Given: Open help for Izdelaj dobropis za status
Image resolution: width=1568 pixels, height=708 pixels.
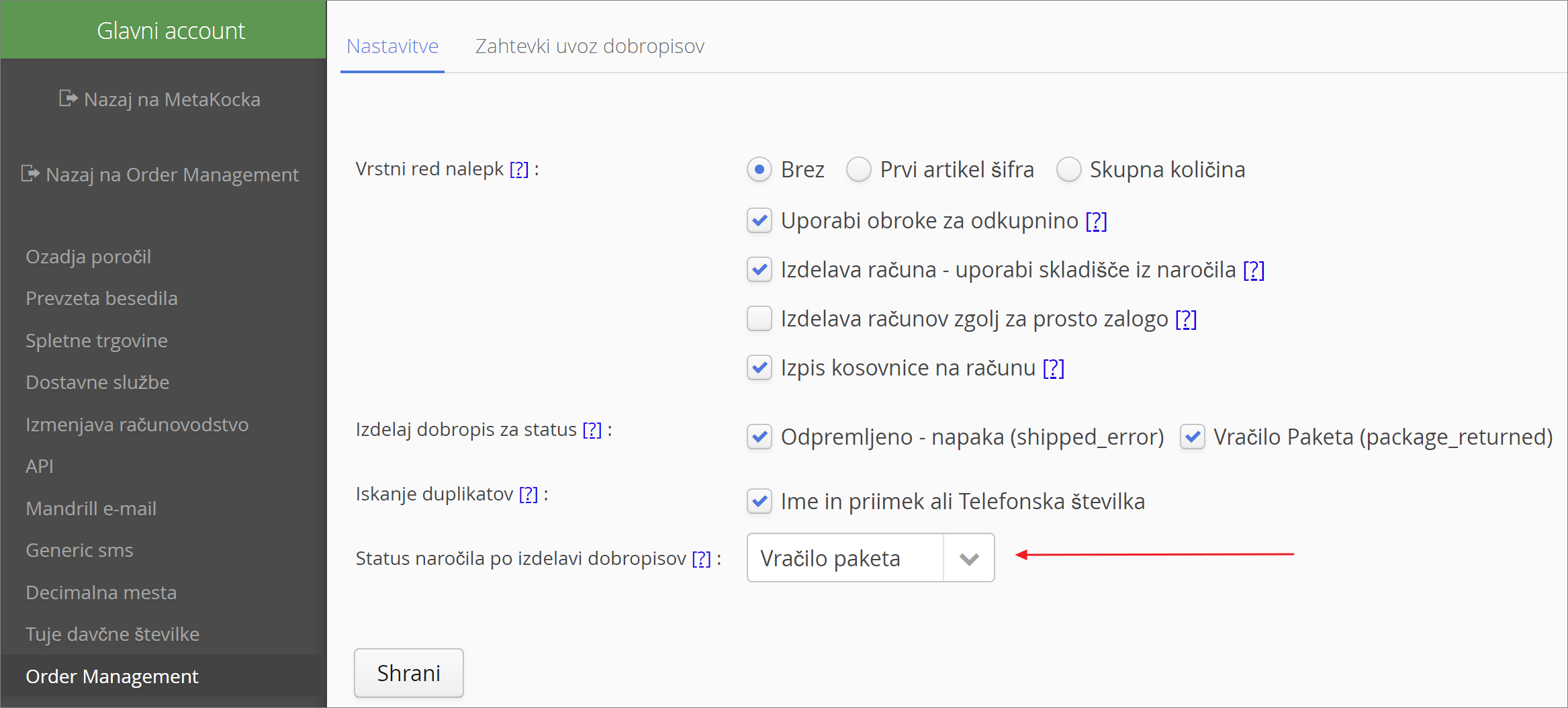Looking at the screenshot, I should (592, 430).
